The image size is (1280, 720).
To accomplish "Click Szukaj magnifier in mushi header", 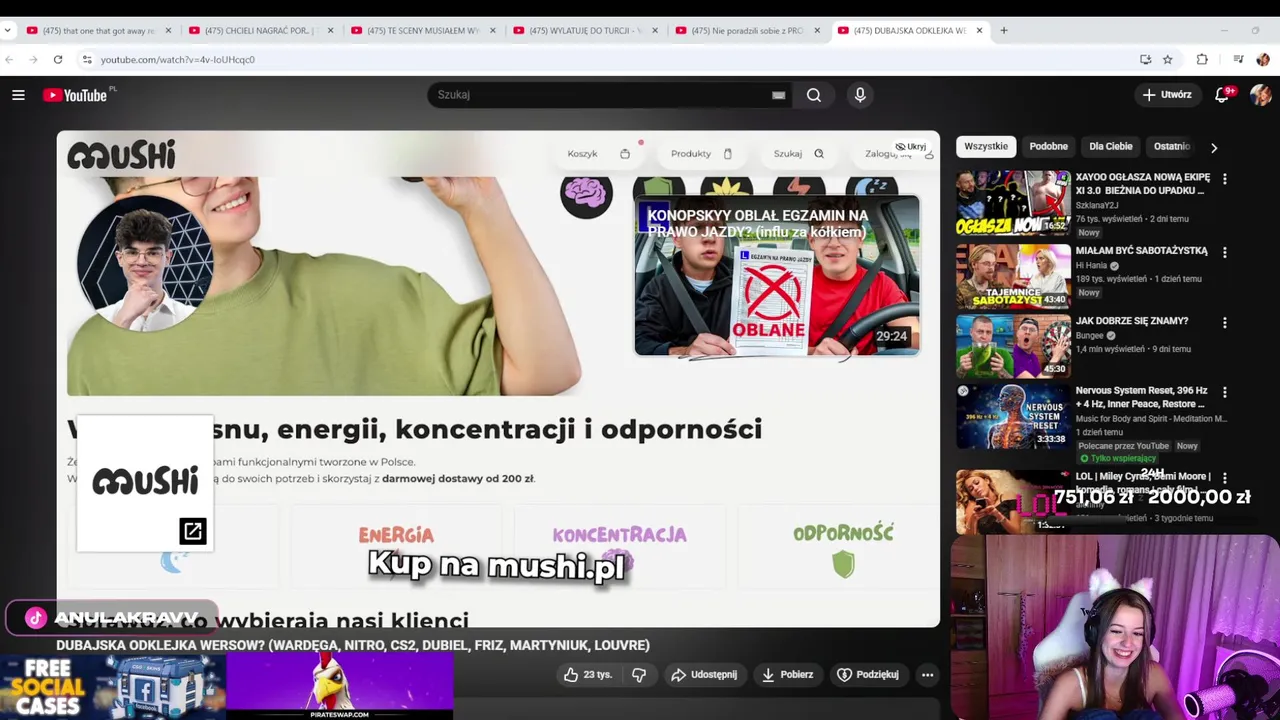I will tap(819, 154).
